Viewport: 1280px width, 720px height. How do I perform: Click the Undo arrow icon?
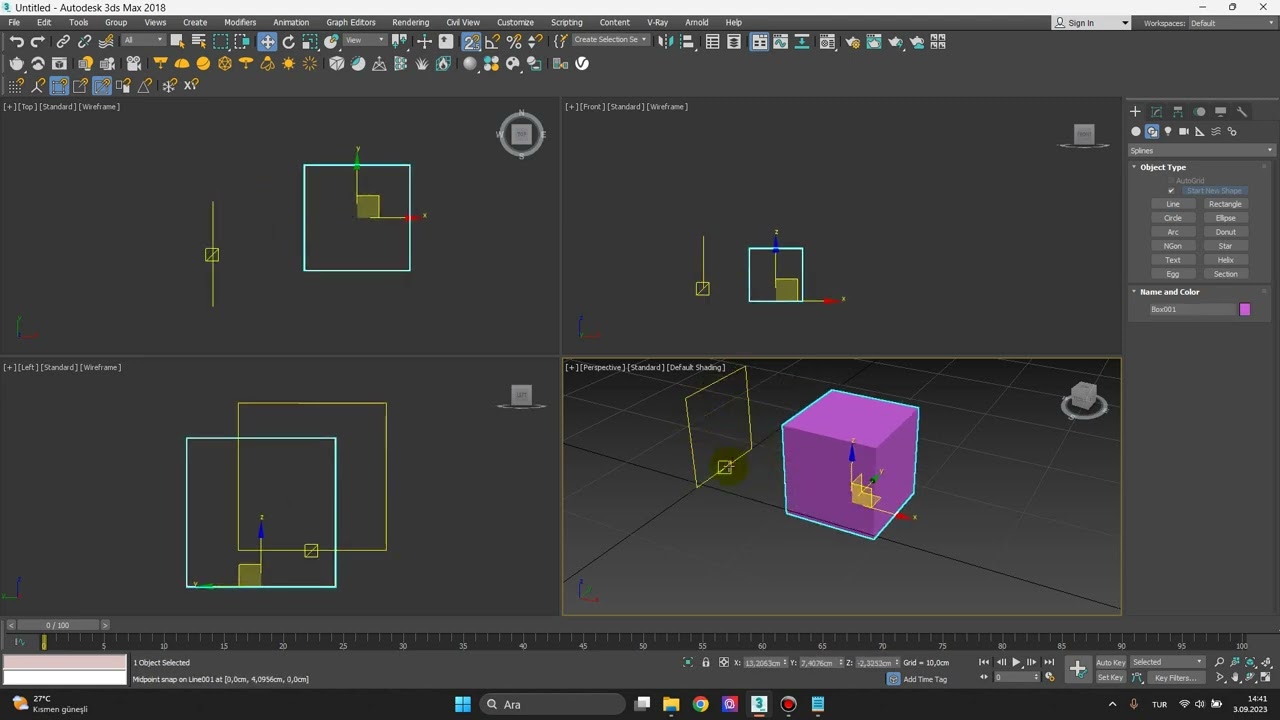pyautogui.click(x=16, y=41)
